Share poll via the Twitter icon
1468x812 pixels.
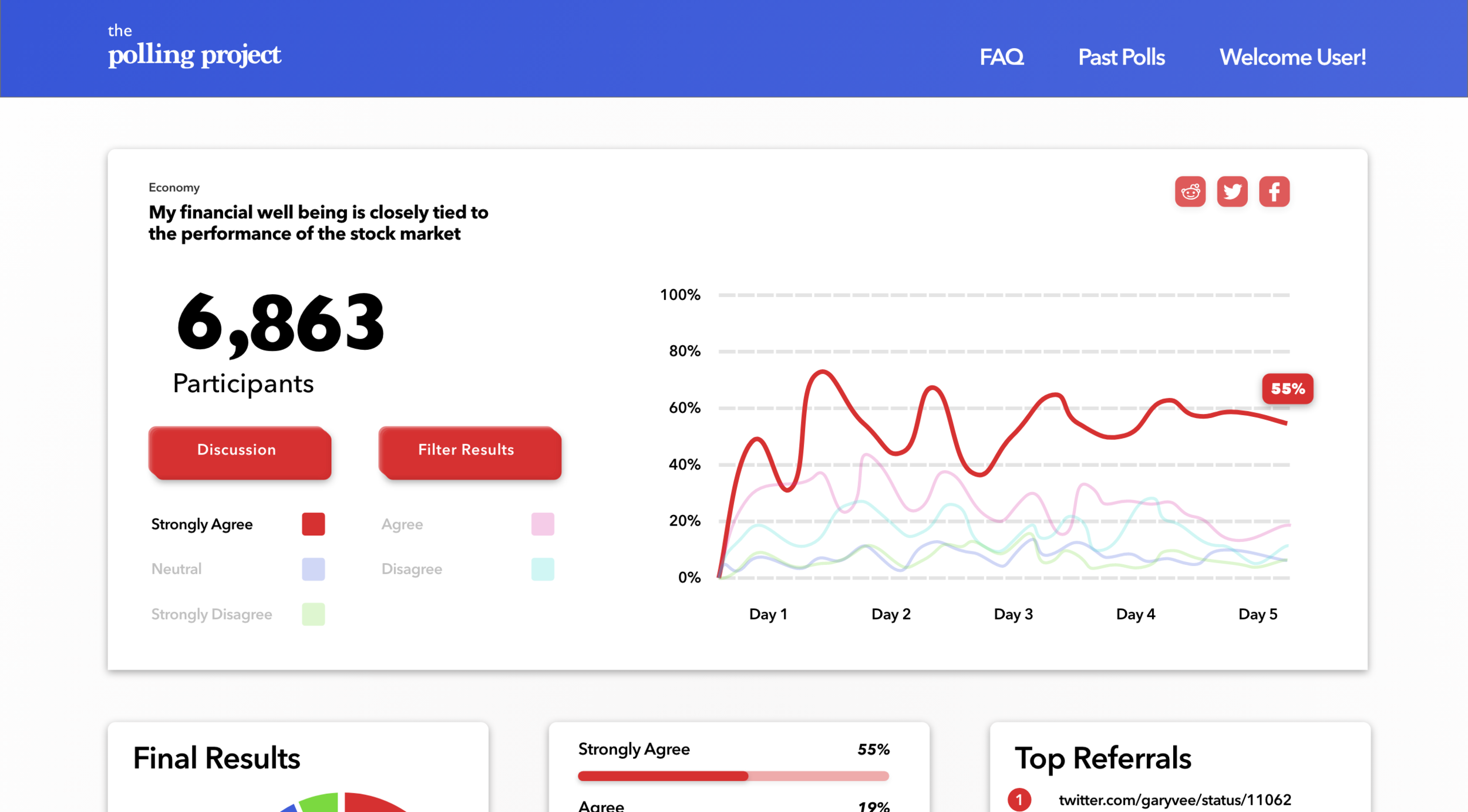(1232, 191)
